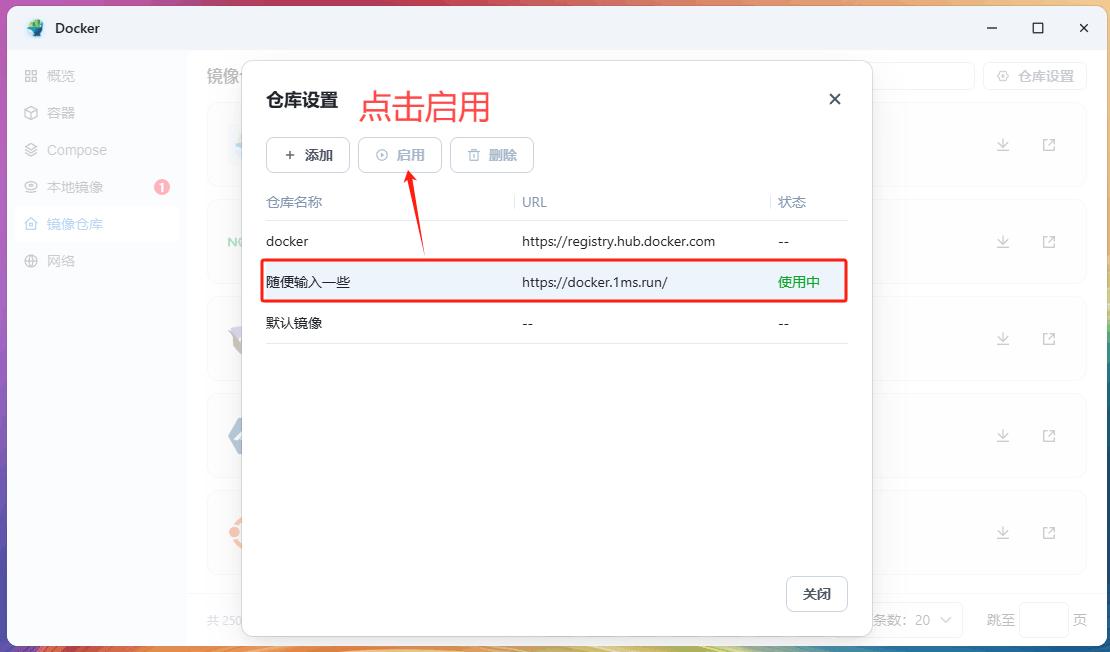This screenshot has width=1110, height=652.
Task: Click the 删除 (Delete) button
Action: point(491,155)
